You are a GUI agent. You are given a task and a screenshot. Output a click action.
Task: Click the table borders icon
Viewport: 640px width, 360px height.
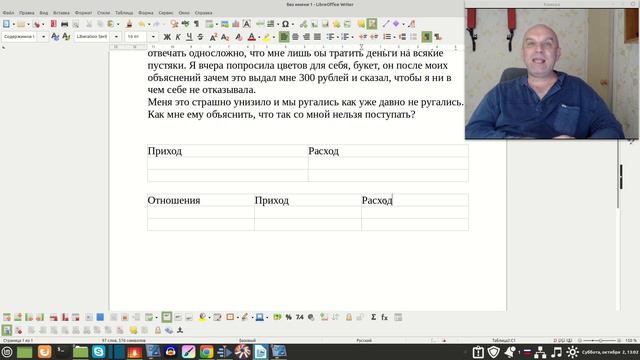tap(230, 317)
